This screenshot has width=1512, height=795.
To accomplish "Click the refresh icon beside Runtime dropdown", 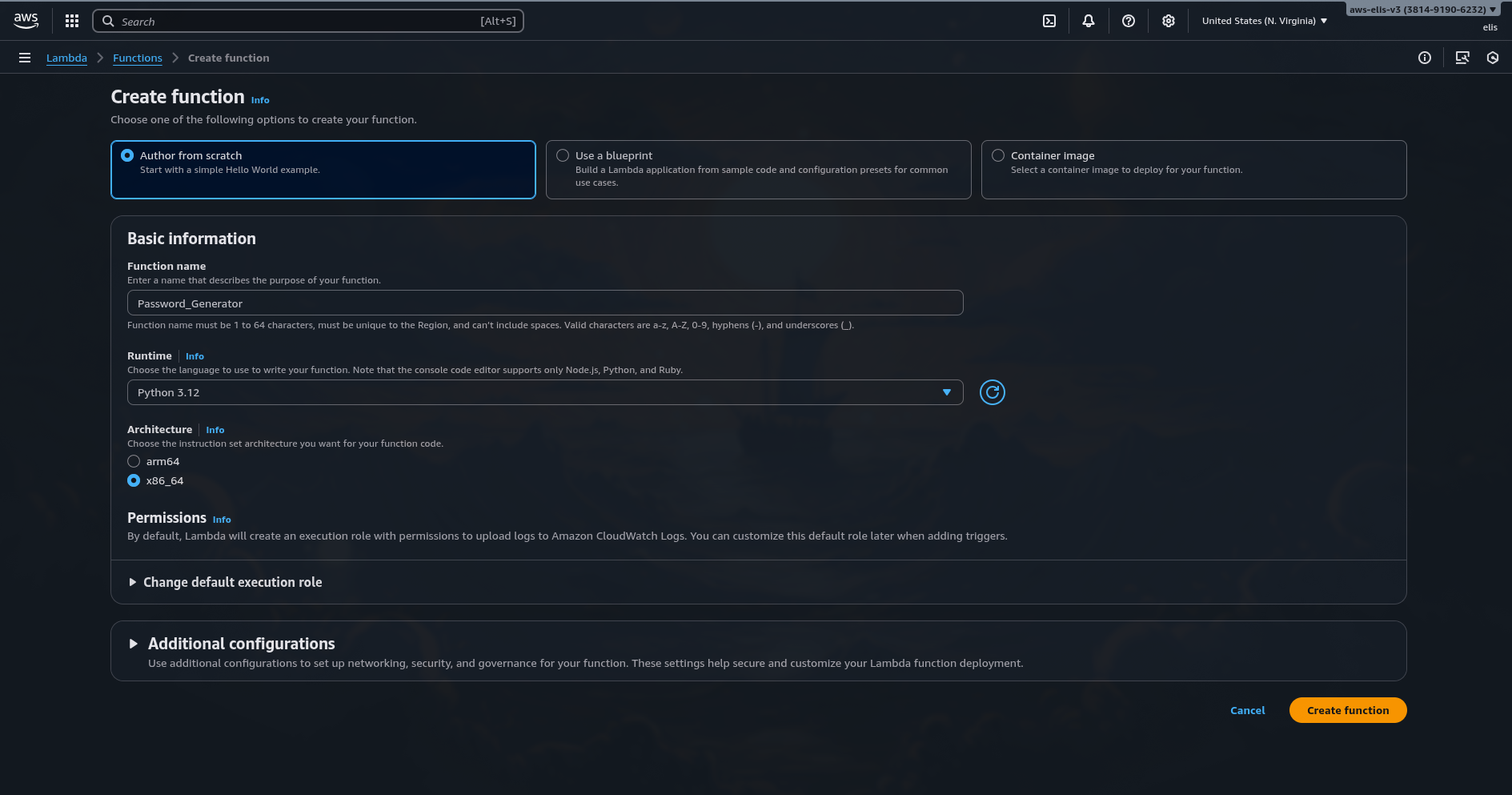I will point(992,392).
